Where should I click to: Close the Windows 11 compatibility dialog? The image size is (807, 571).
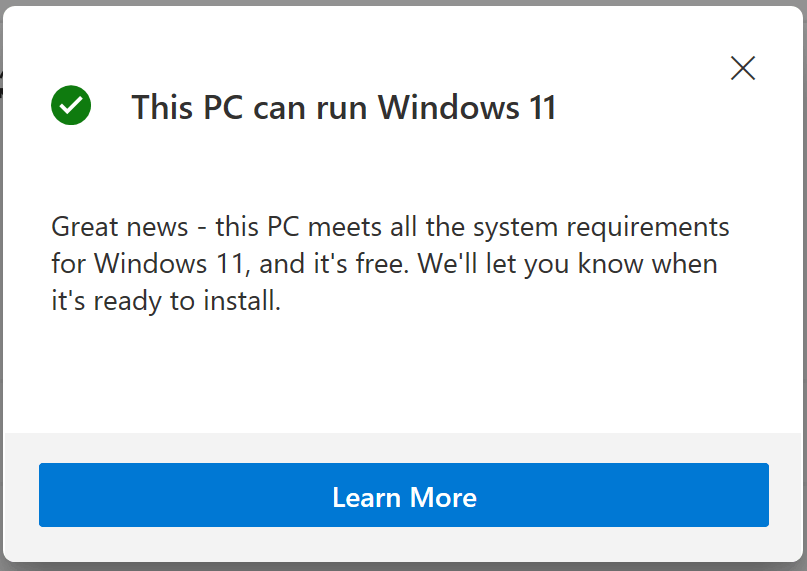[743, 68]
